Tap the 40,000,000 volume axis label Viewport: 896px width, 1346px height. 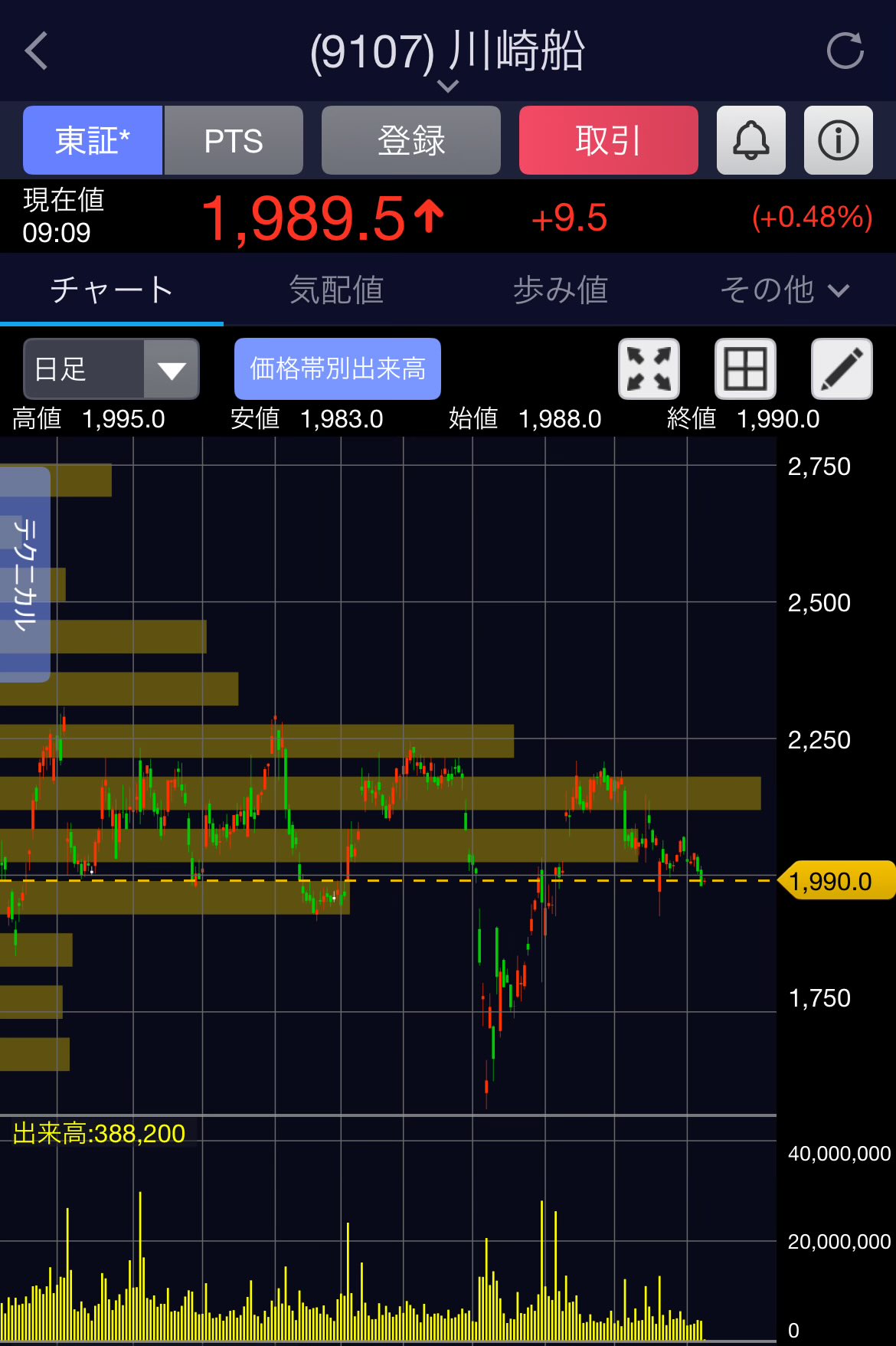pyautogui.click(x=839, y=1153)
